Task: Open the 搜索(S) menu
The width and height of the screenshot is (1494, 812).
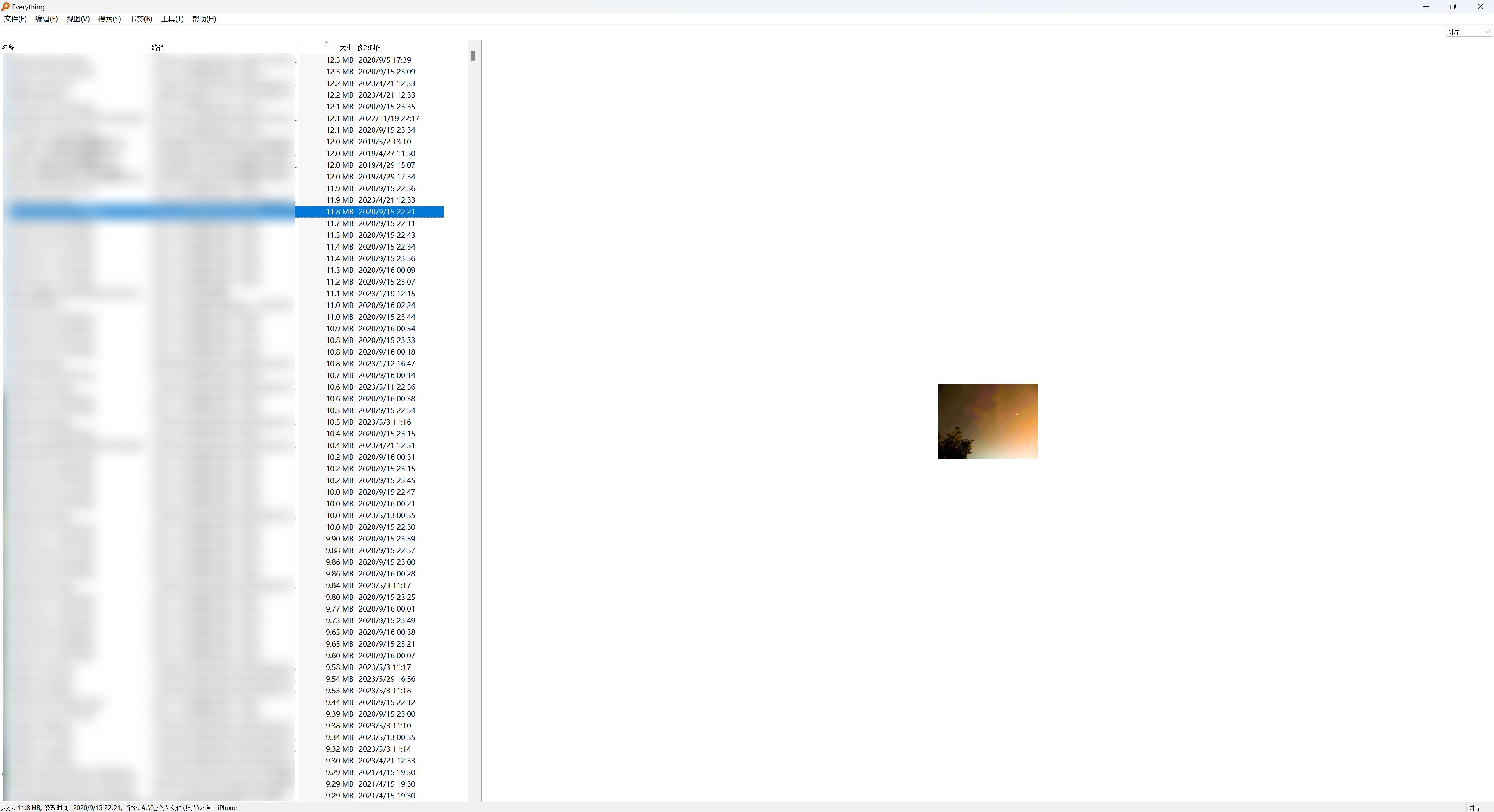Action: 109,19
